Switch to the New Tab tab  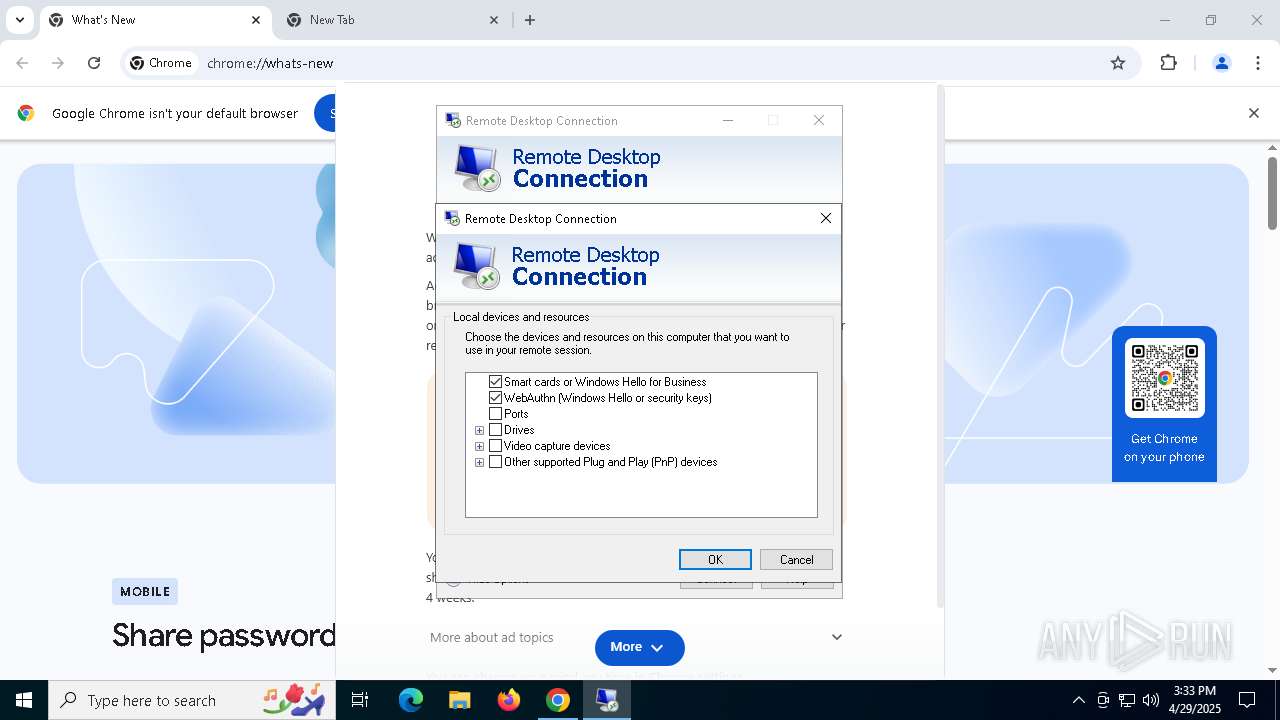pyautogui.click(x=392, y=20)
